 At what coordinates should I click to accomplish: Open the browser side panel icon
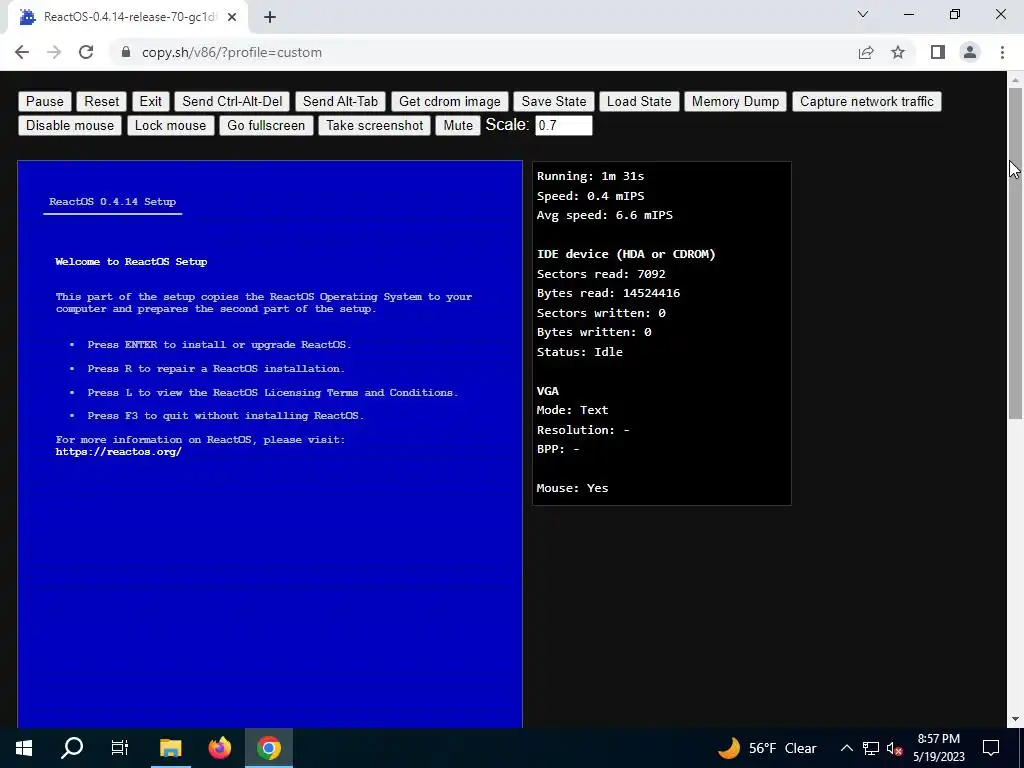click(x=938, y=52)
